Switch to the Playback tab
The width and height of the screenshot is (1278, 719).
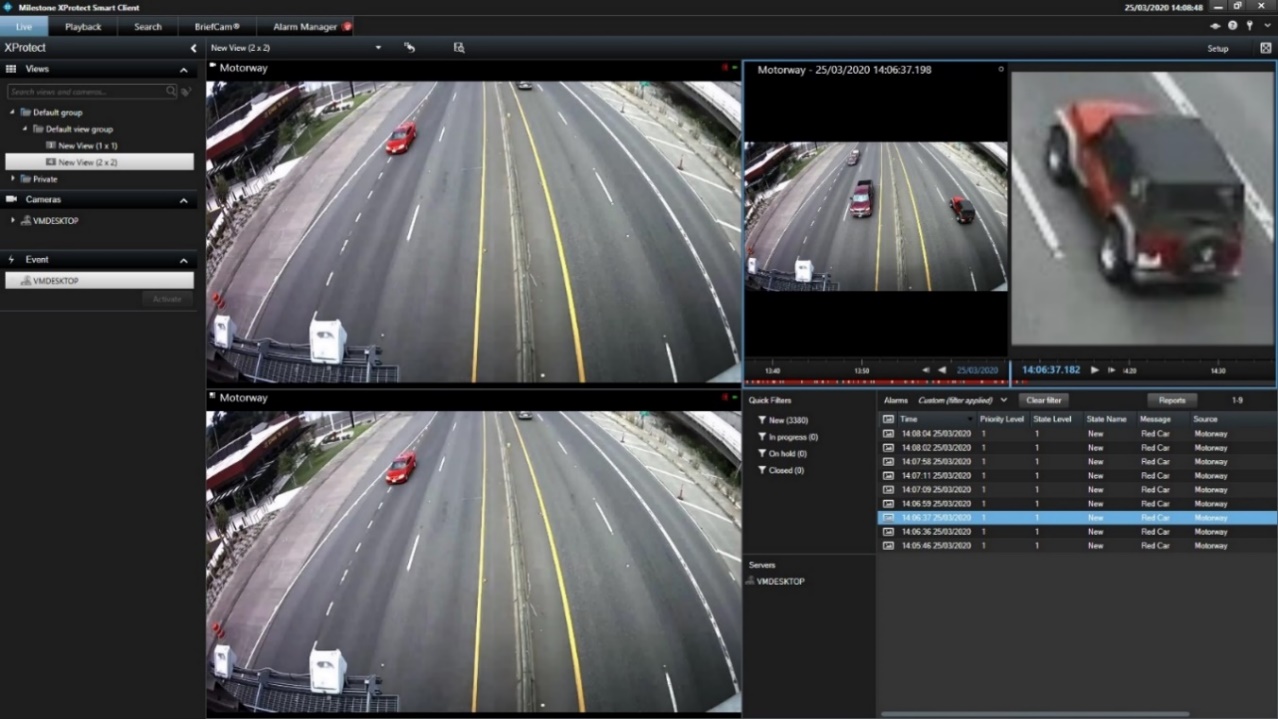coord(83,27)
